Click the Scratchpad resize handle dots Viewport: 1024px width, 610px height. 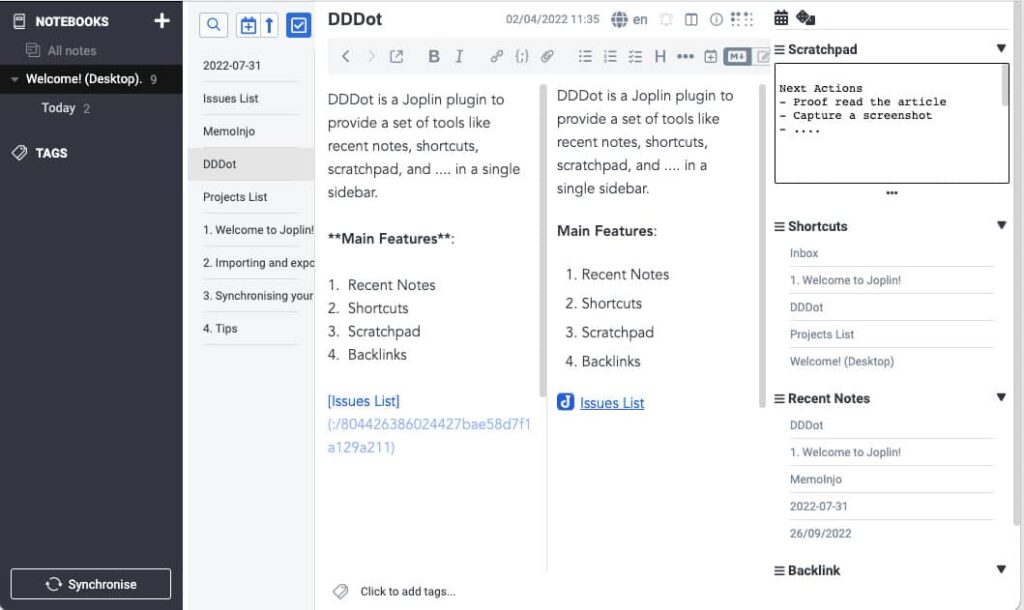pos(892,193)
